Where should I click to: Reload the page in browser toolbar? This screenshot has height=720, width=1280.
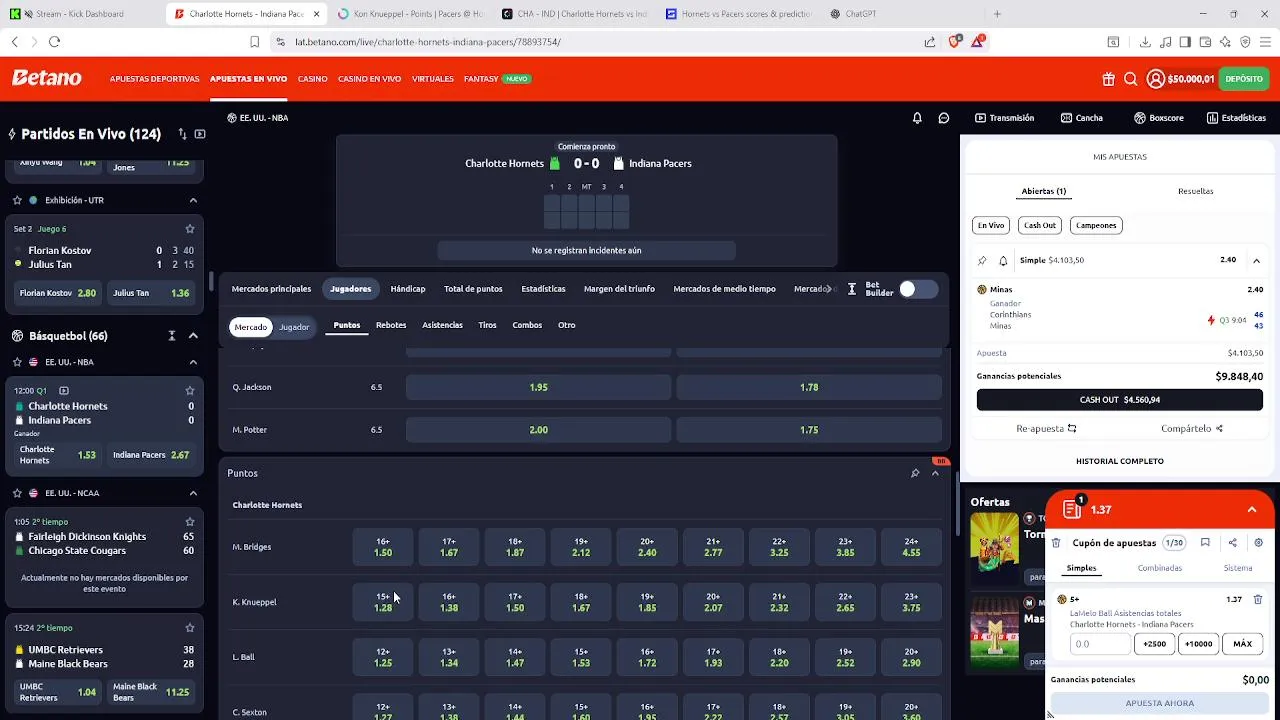coord(54,42)
